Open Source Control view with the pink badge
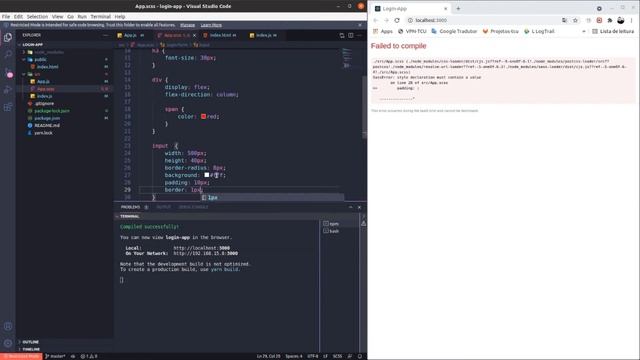Screen dimensions: 640x360 tap(8, 72)
